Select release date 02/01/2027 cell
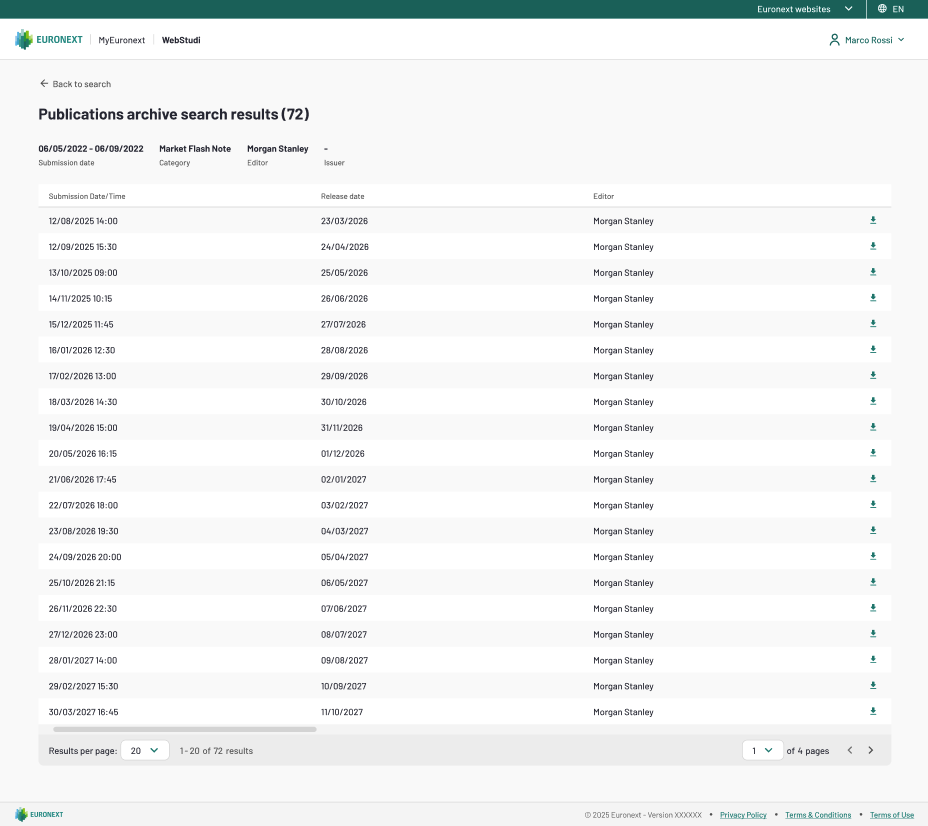 pyautogui.click(x=343, y=479)
